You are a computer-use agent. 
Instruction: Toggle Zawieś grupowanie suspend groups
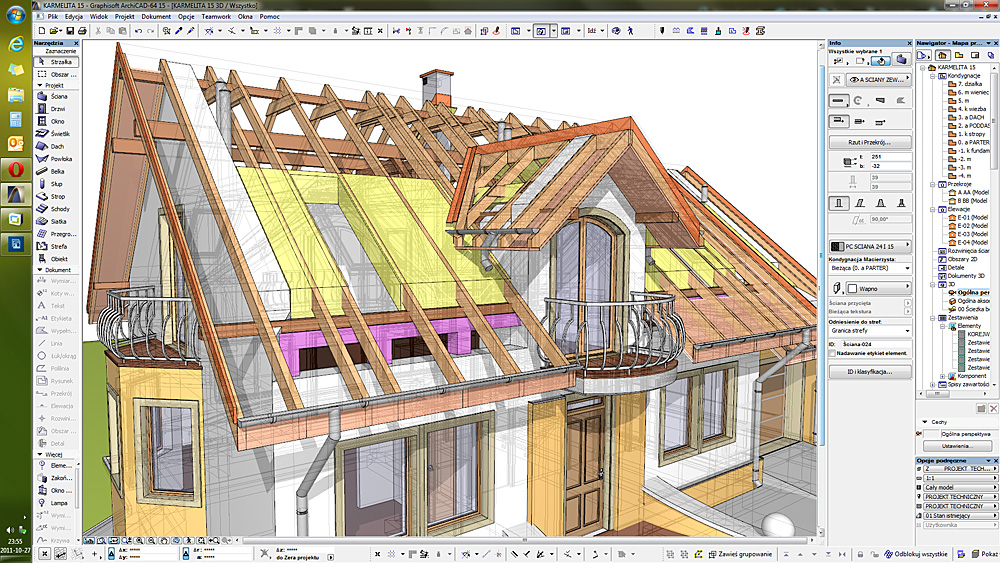(740, 554)
